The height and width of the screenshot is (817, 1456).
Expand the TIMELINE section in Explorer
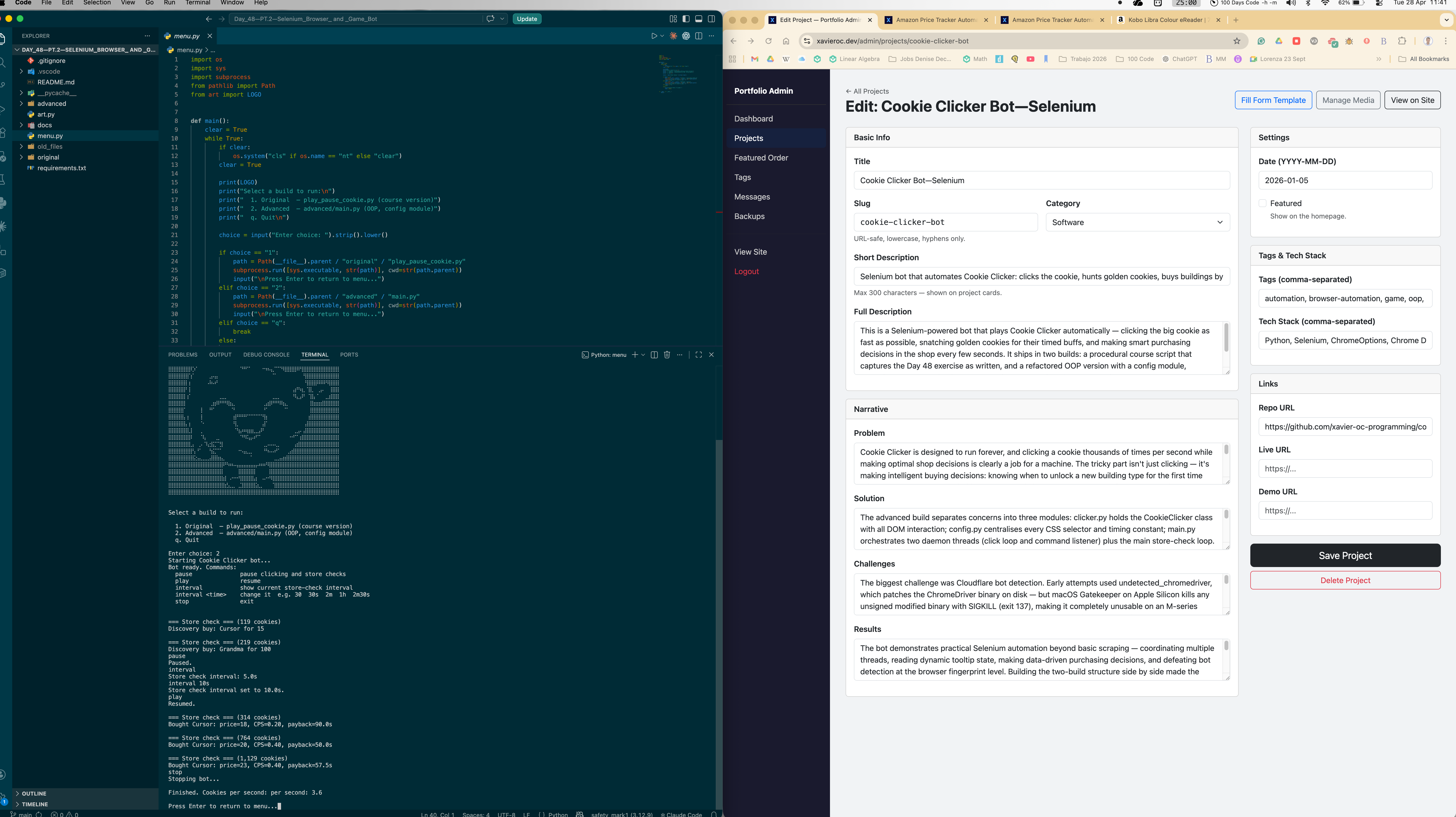click(86, 804)
